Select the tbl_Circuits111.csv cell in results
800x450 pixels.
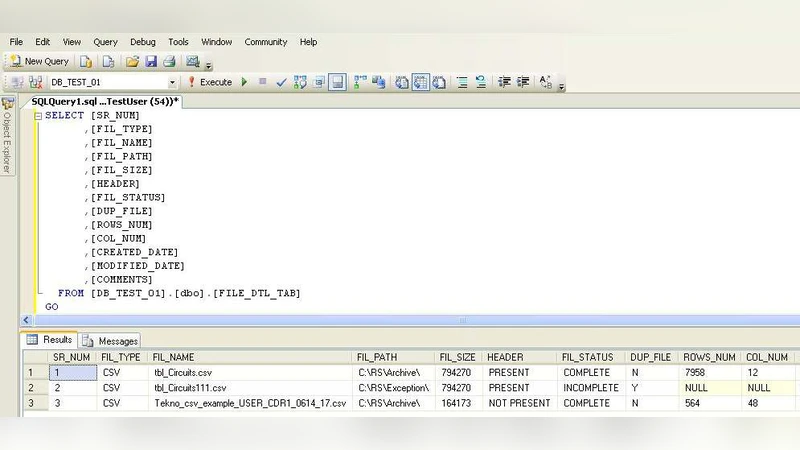[x=190, y=388]
